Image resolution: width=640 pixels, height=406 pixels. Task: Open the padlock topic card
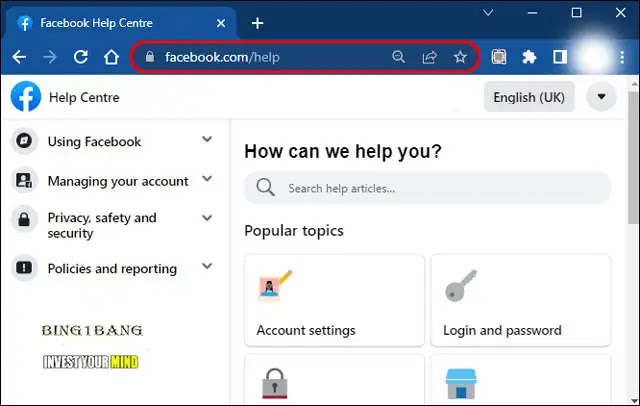[x=334, y=379]
